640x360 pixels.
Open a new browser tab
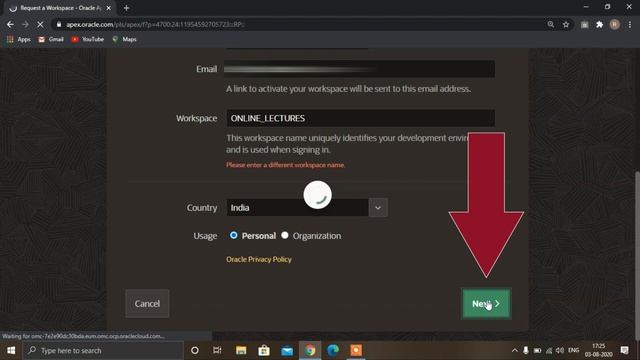click(127, 8)
